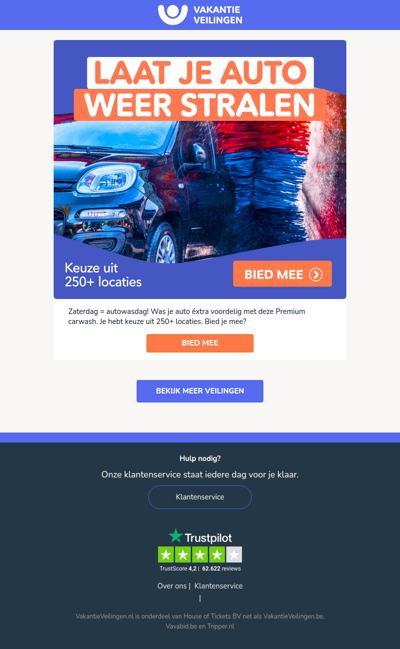Click the BIED MEE button below description
The width and height of the screenshot is (400, 649).
(x=200, y=343)
